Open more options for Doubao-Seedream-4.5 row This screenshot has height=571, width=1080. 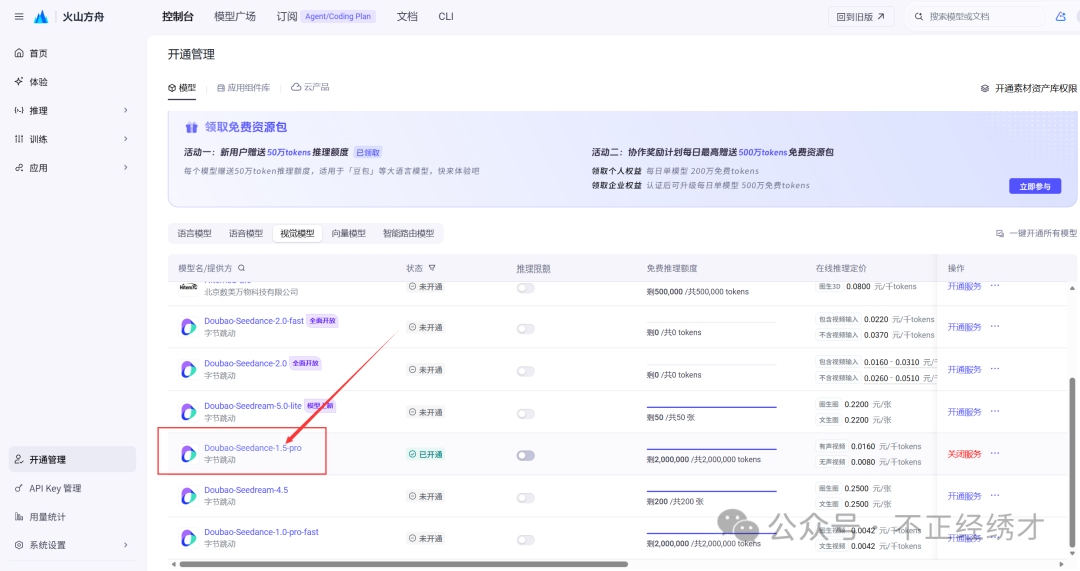tap(995, 495)
